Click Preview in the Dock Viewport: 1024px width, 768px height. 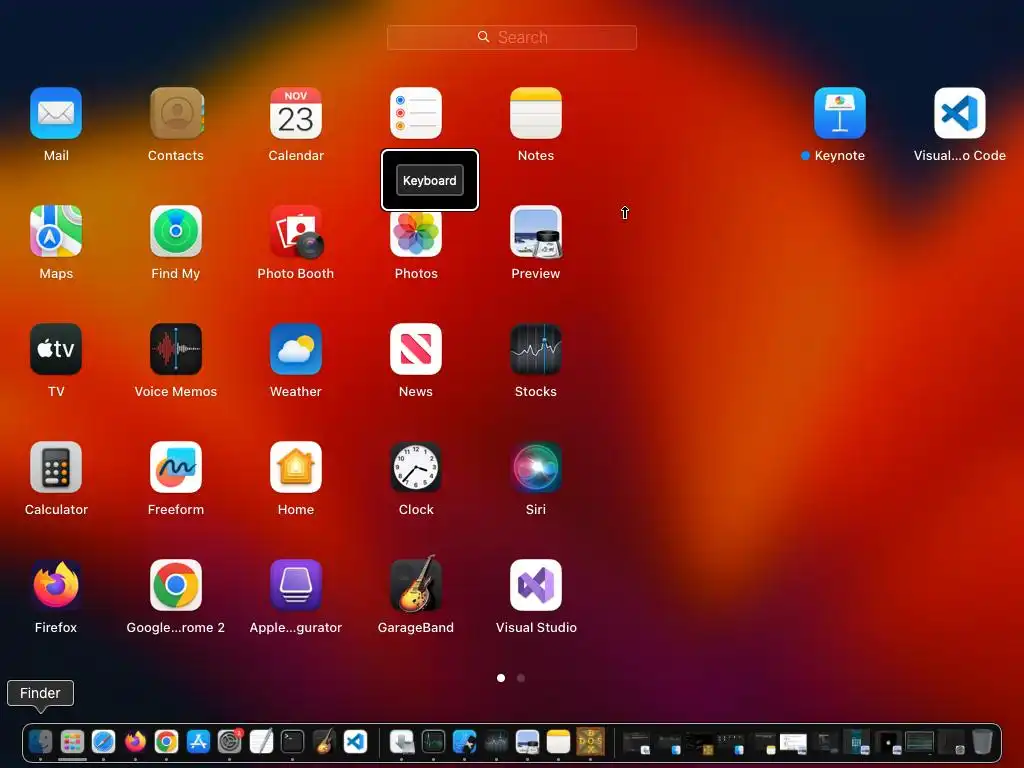click(527, 742)
